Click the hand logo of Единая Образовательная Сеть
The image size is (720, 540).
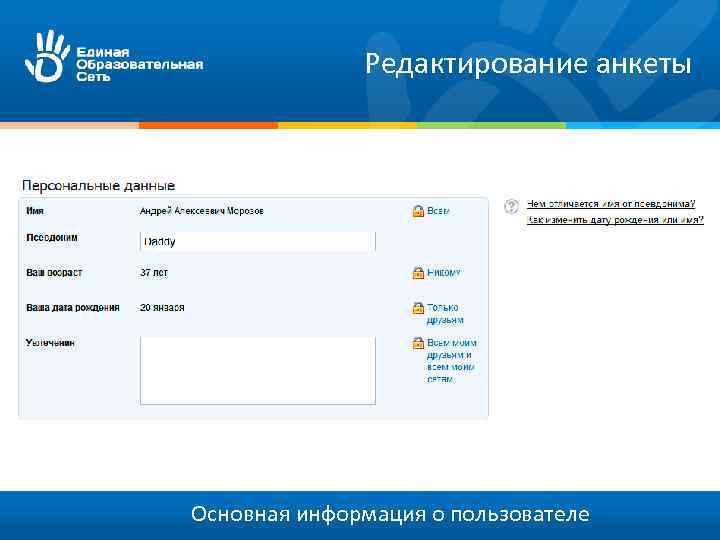pos(47,56)
